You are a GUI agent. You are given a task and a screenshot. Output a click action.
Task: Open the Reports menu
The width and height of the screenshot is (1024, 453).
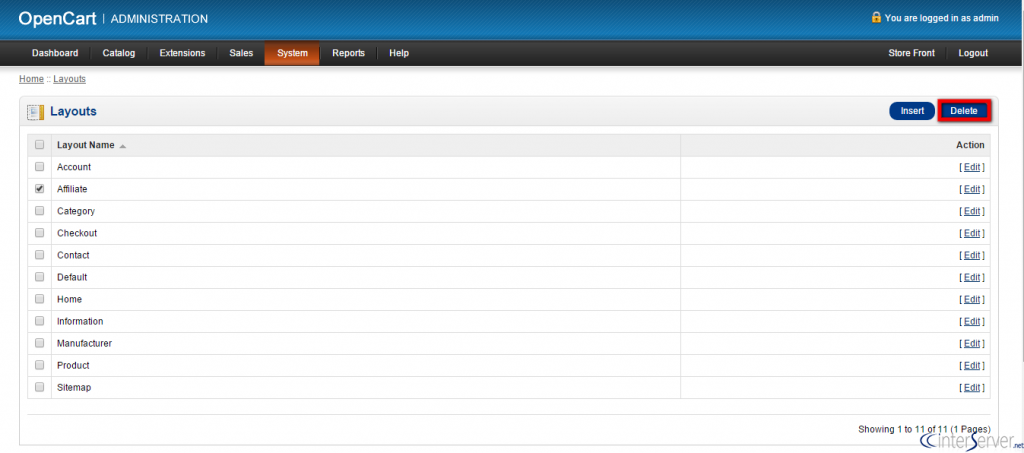[x=348, y=54]
